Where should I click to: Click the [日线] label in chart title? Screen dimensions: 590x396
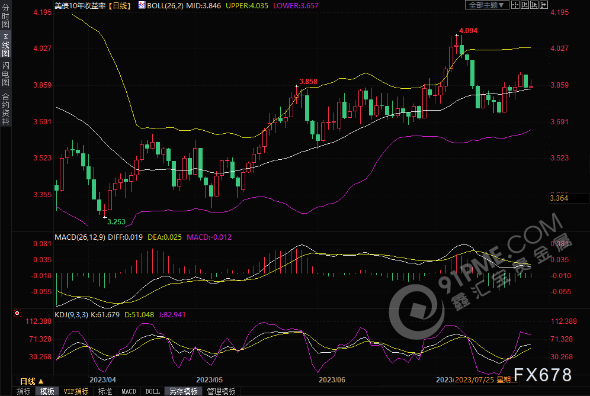(x=119, y=6)
